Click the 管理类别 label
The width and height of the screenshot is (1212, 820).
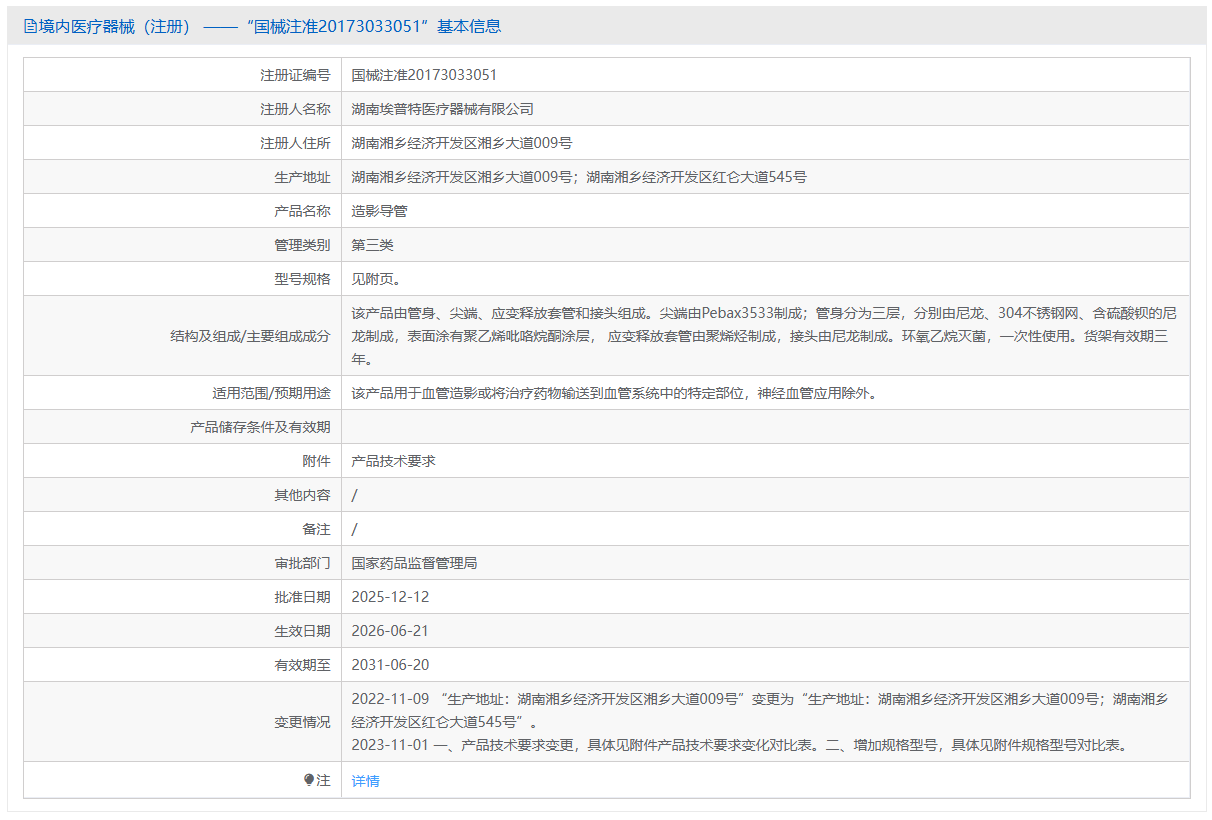click(x=302, y=245)
